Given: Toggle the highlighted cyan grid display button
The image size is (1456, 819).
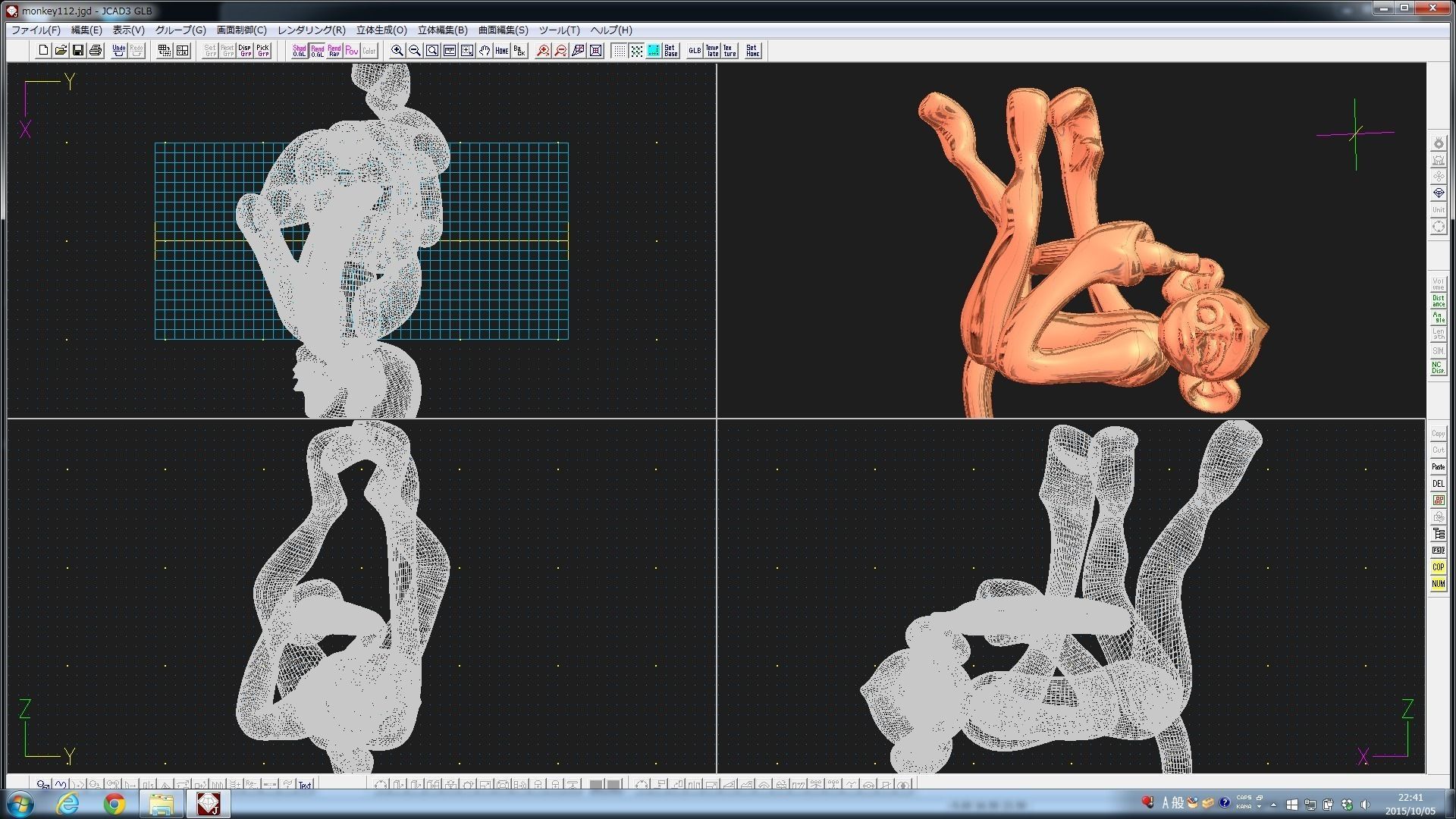Looking at the screenshot, I should click(x=654, y=51).
